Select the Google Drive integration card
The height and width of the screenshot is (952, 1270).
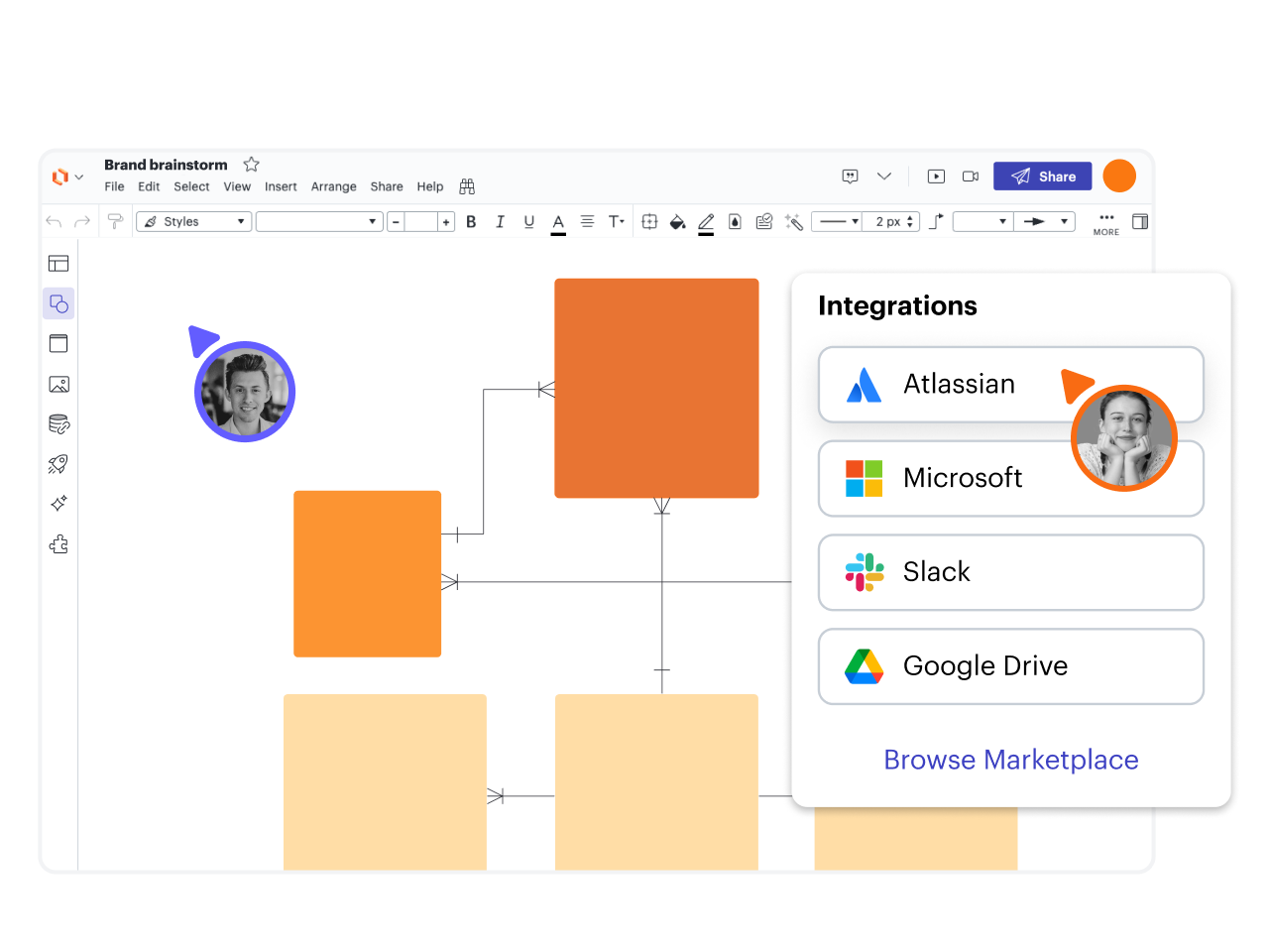click(x=1010, y=666)
